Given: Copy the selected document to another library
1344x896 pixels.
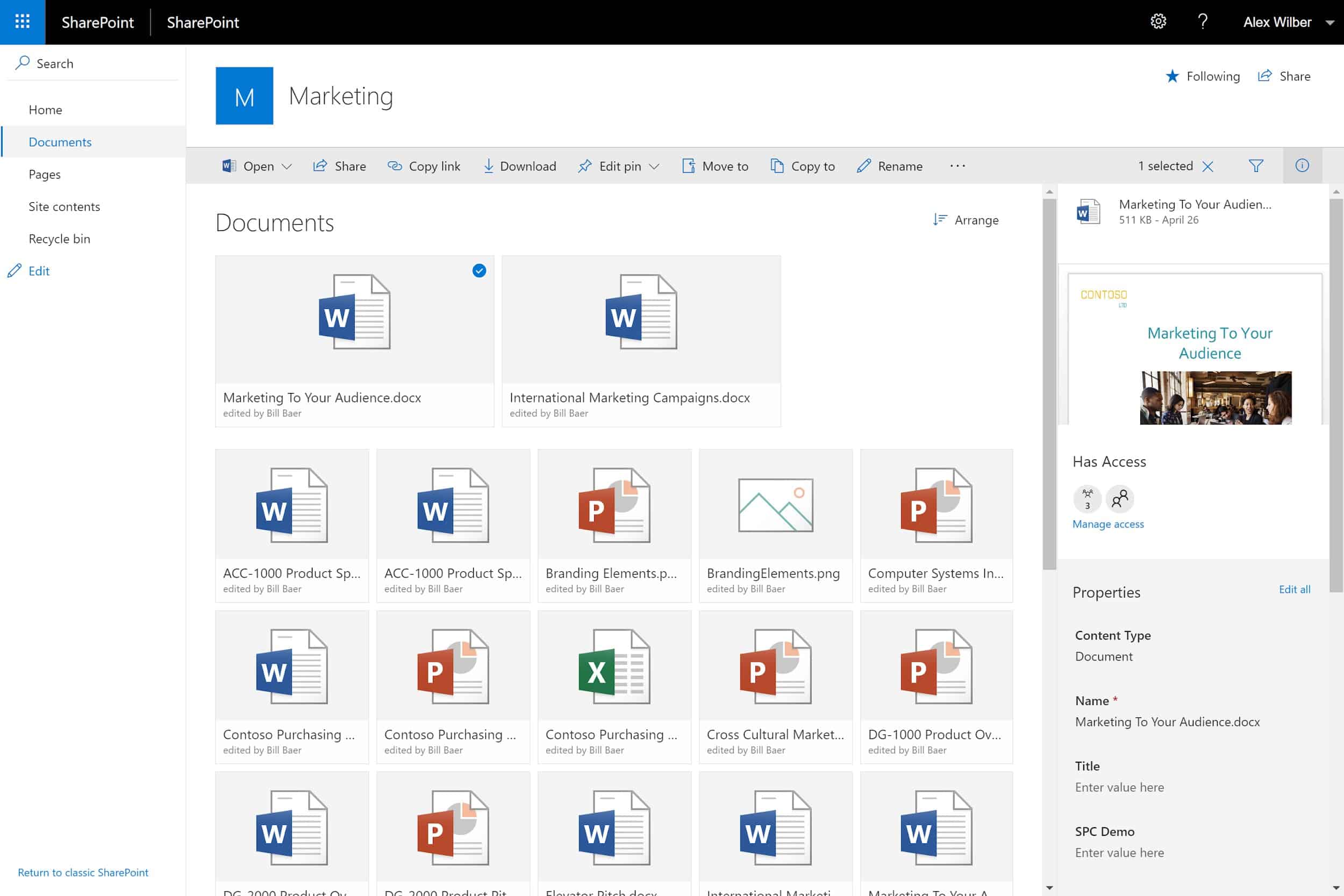Looking at the screenshot, I should pos(802,166).
